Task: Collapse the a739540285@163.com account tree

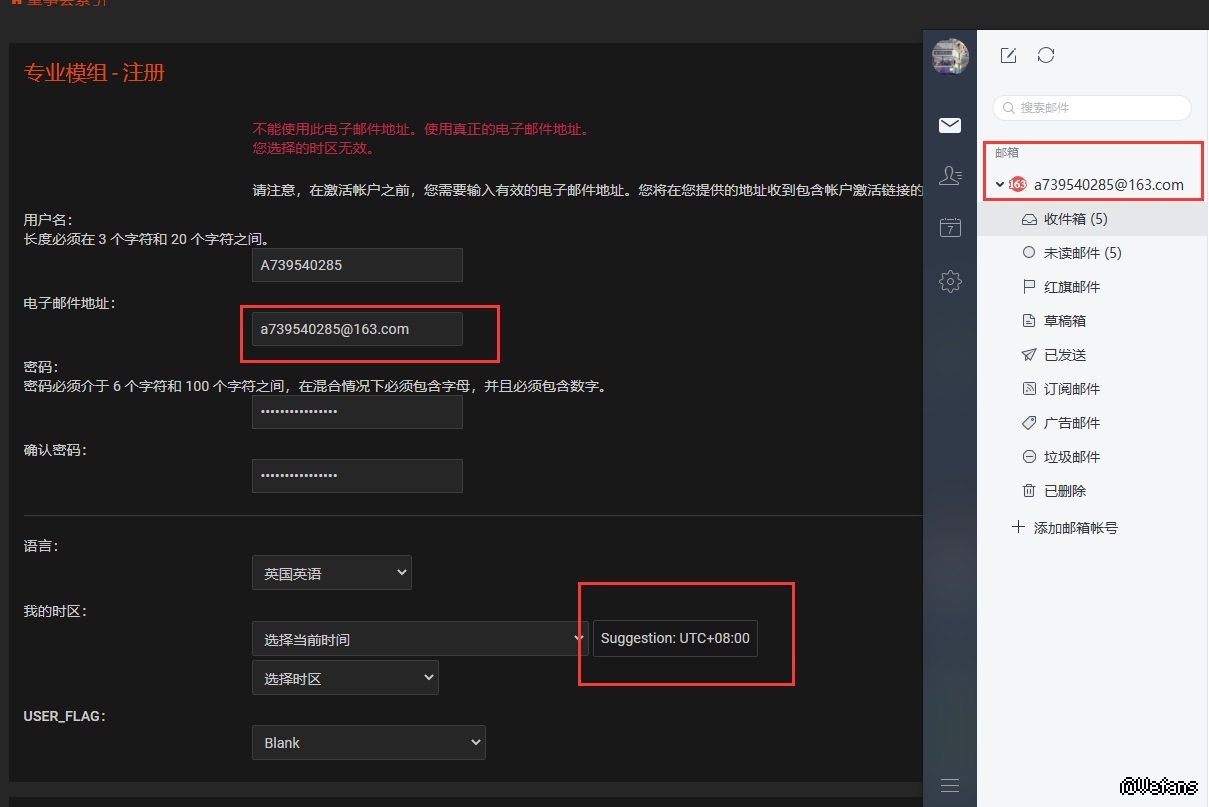Action: [x=1000, y=184]
